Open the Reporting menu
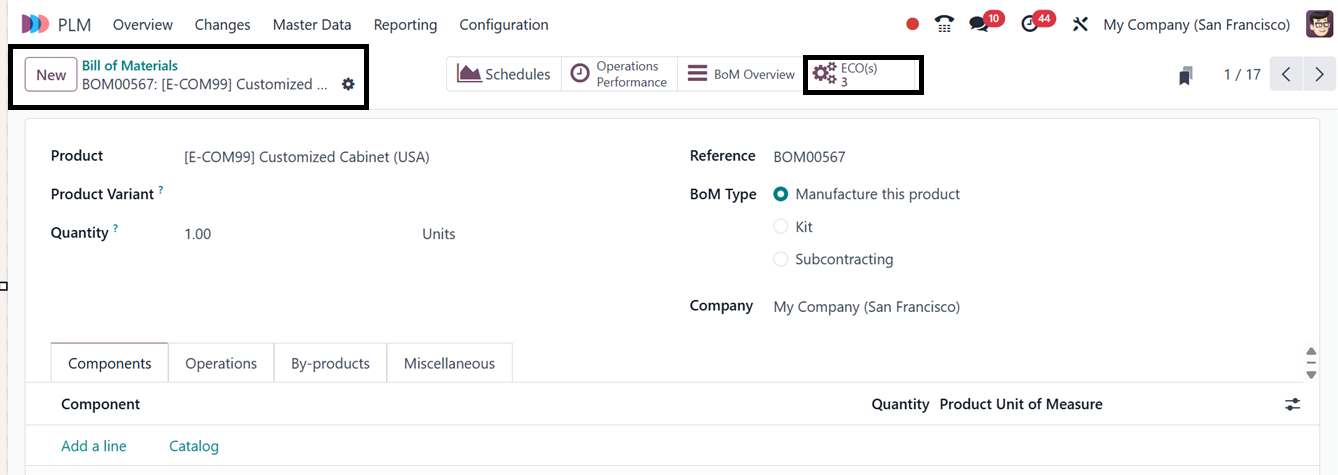This screenshot has width=1338, height=475. click(x=405, y=24)
